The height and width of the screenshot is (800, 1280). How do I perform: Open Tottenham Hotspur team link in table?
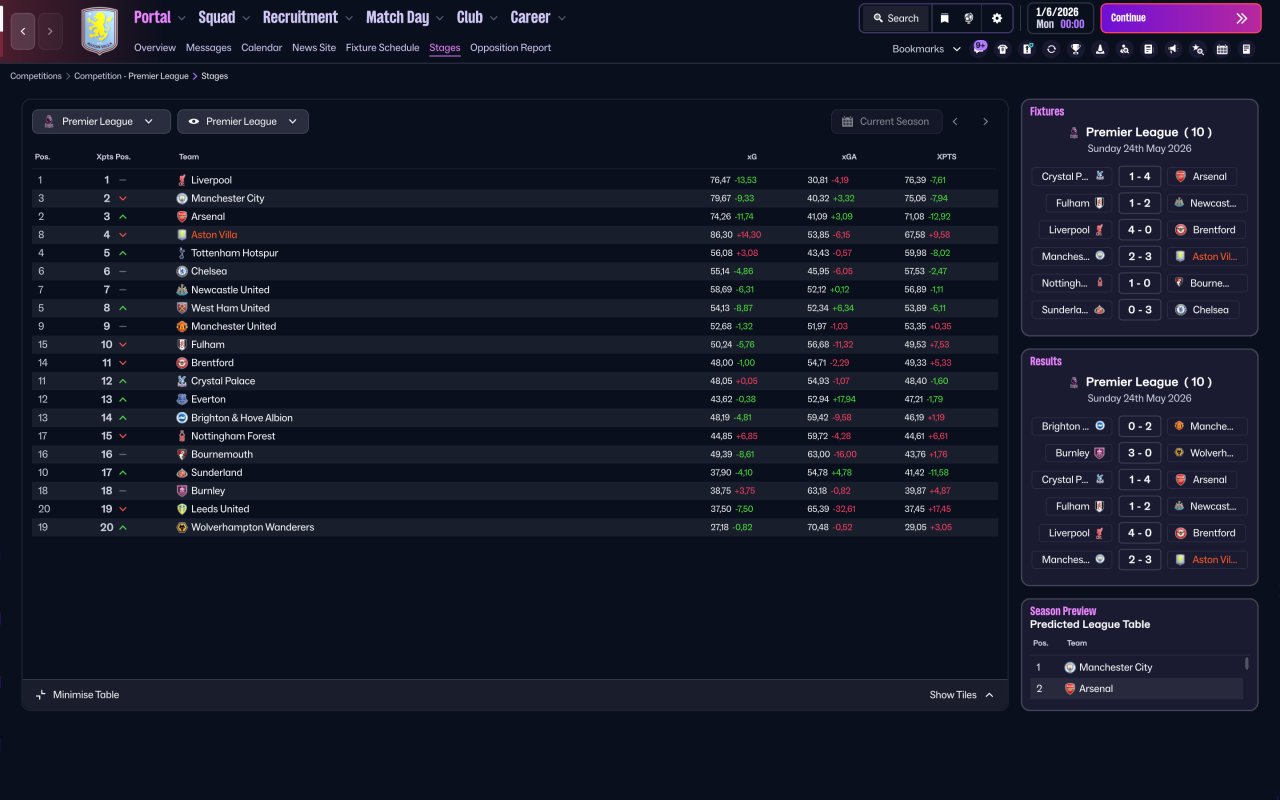233,253
